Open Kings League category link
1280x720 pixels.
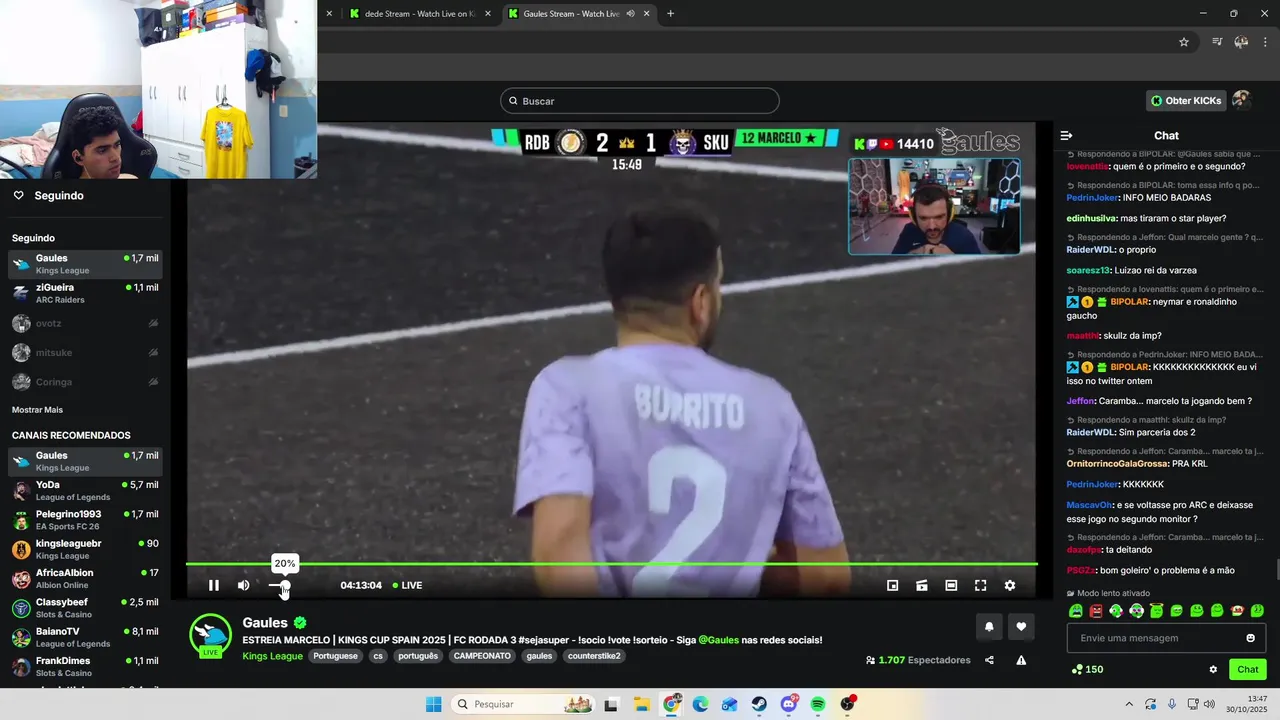click(x=272, y=656)
